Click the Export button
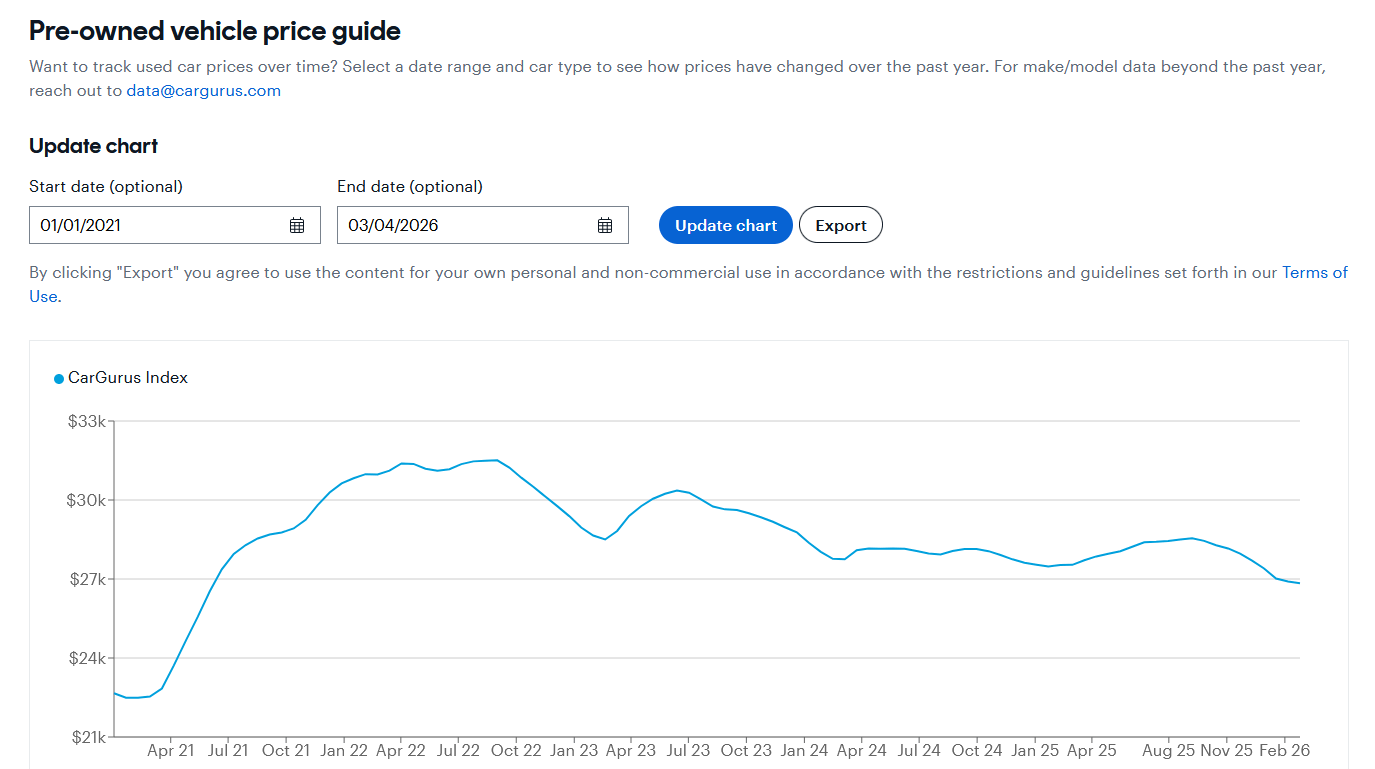Viewport: 1375px width, 769px height. click(x=840, y=225)
